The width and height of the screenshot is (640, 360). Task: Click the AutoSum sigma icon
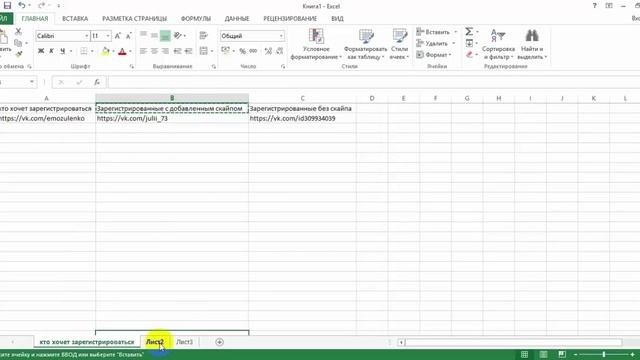(469, 31)
